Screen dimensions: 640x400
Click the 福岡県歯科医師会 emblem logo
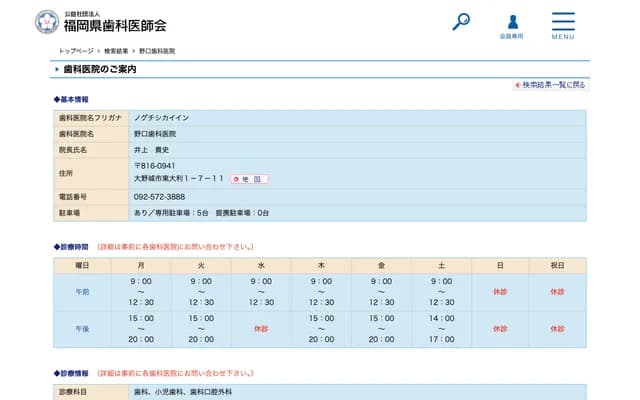tap(46, 22)
